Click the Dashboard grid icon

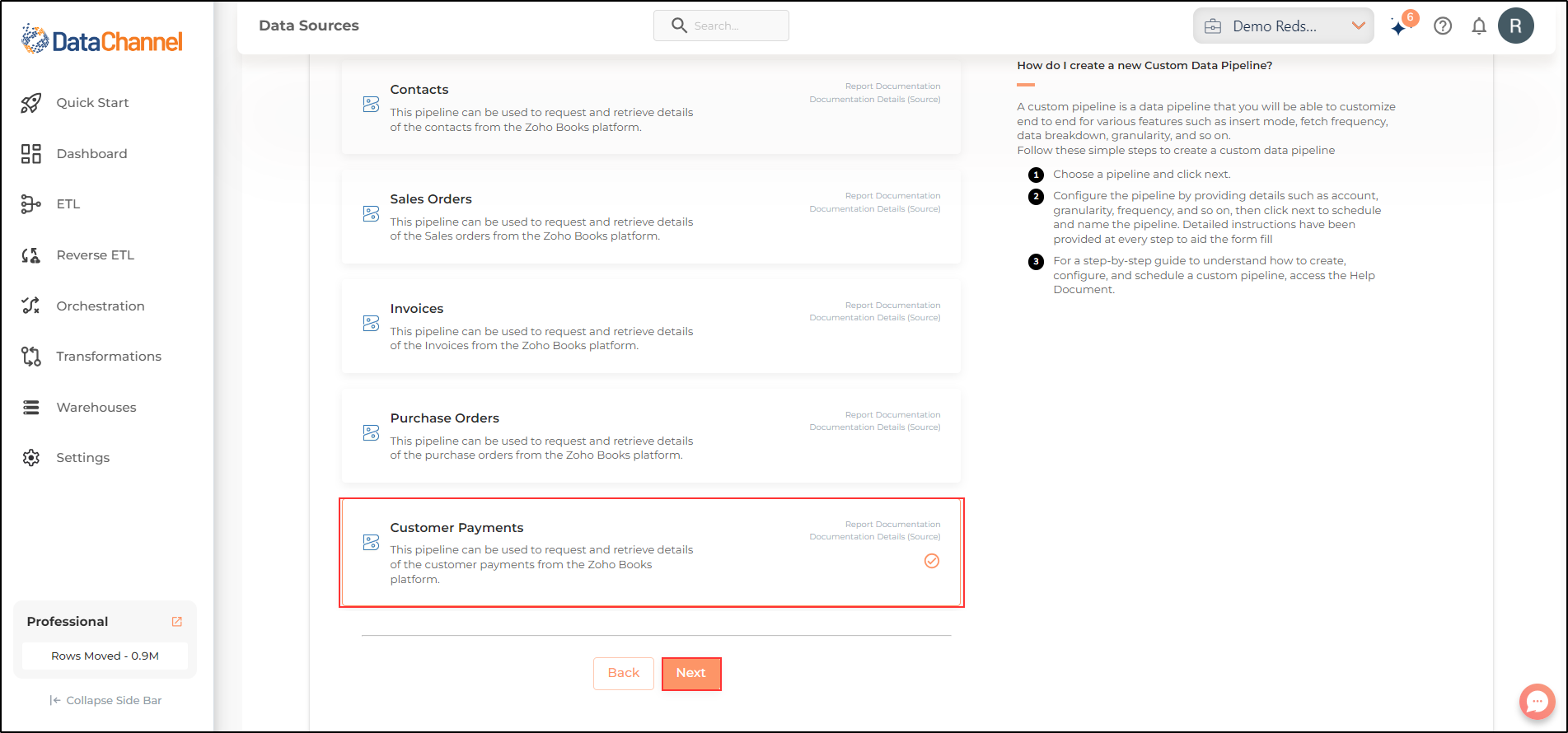tap(31, 154)
